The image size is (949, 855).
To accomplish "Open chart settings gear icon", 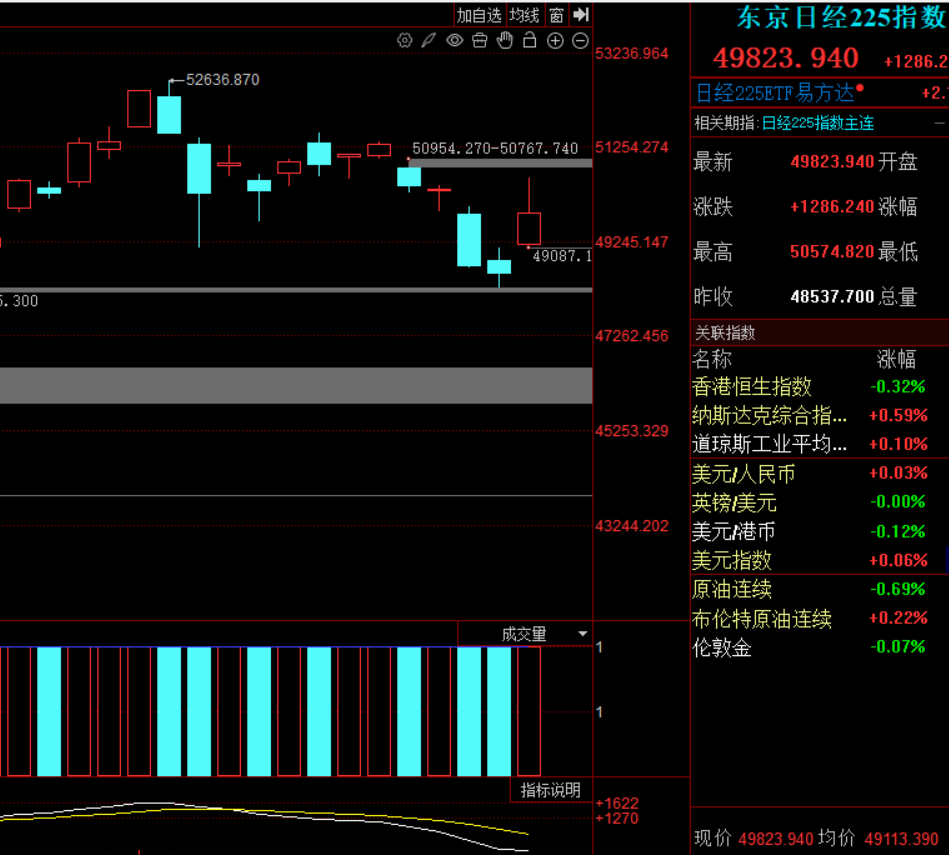I will (x=404, y=41).
